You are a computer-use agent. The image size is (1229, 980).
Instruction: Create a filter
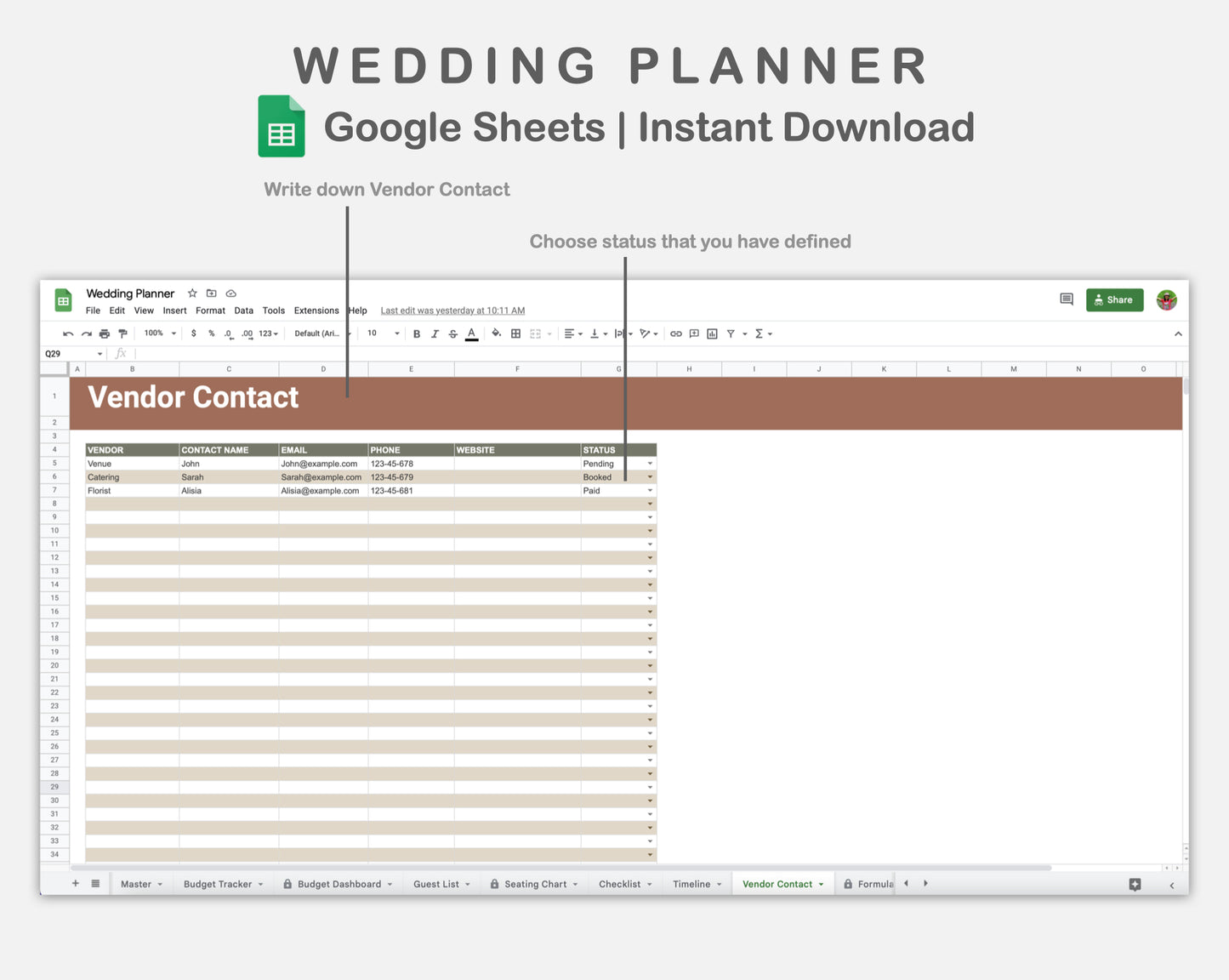click(732, 333)
